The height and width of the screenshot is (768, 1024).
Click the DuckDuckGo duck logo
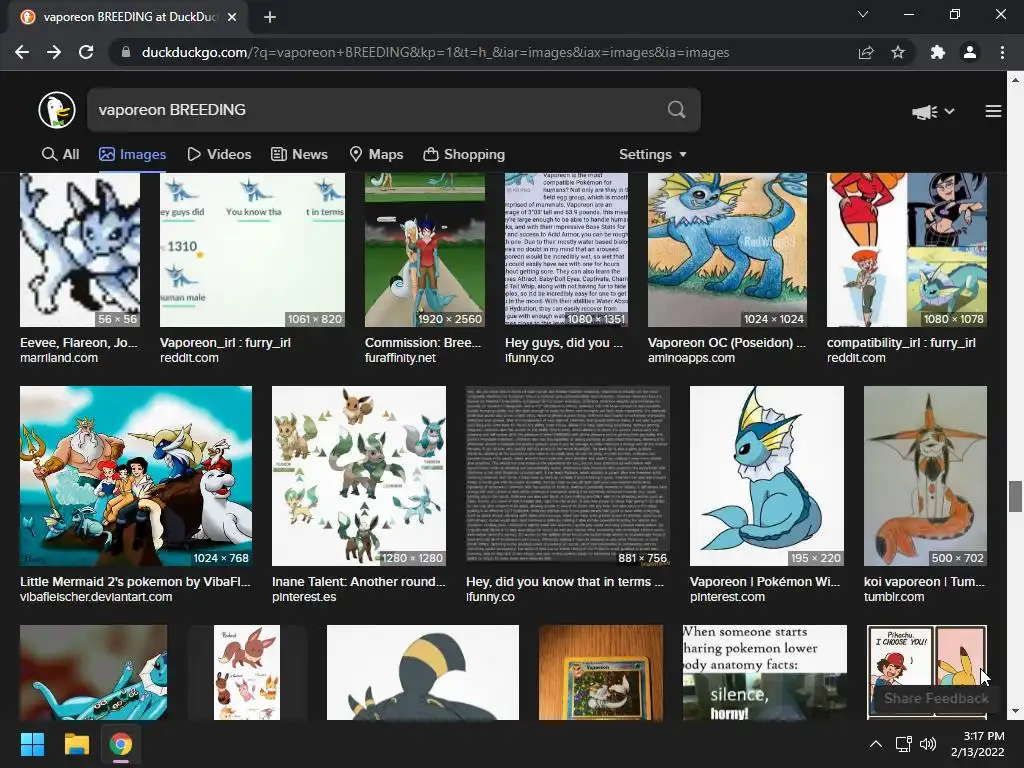point(57,110)
